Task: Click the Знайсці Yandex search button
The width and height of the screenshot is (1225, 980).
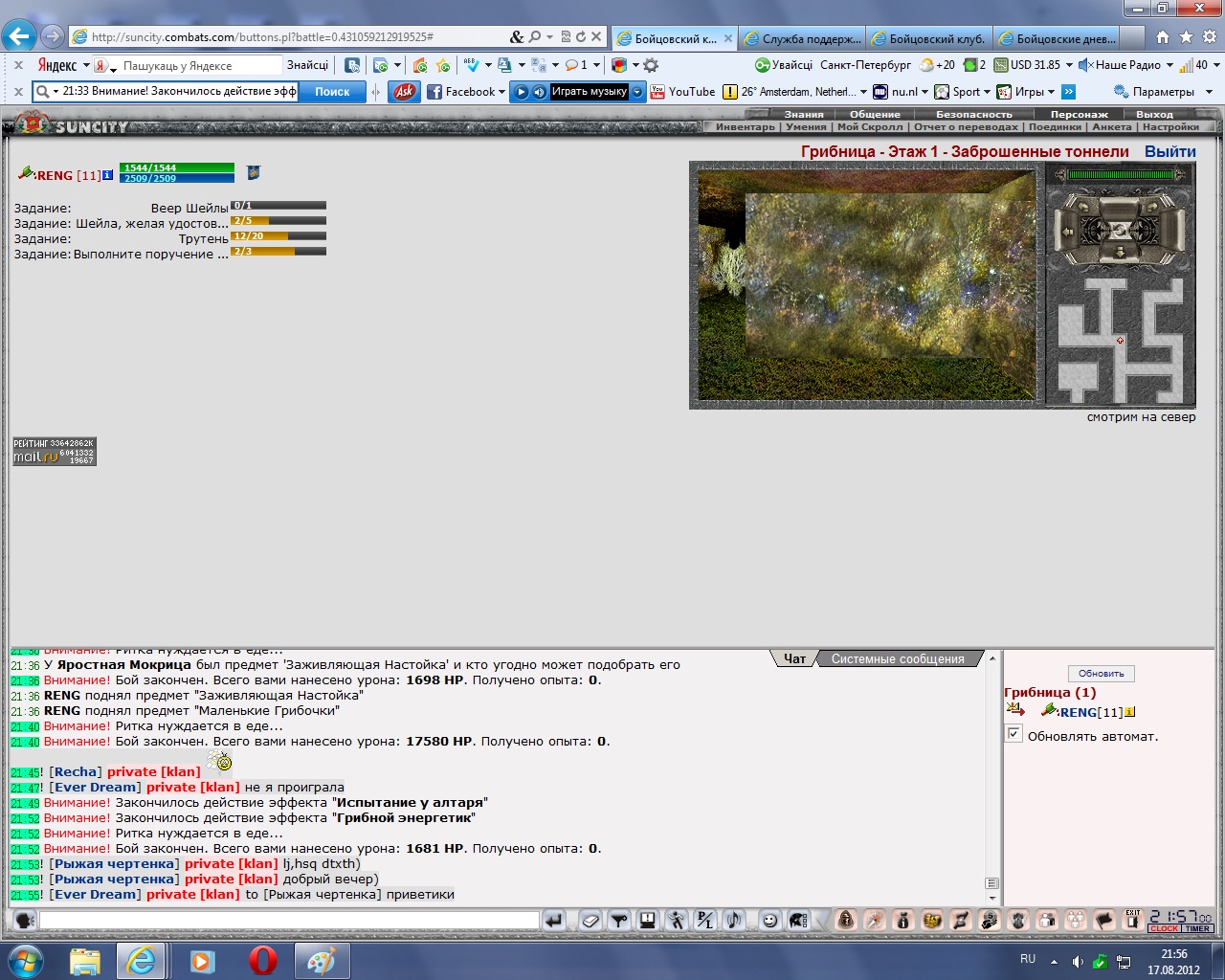Action: tap(307, 65)
